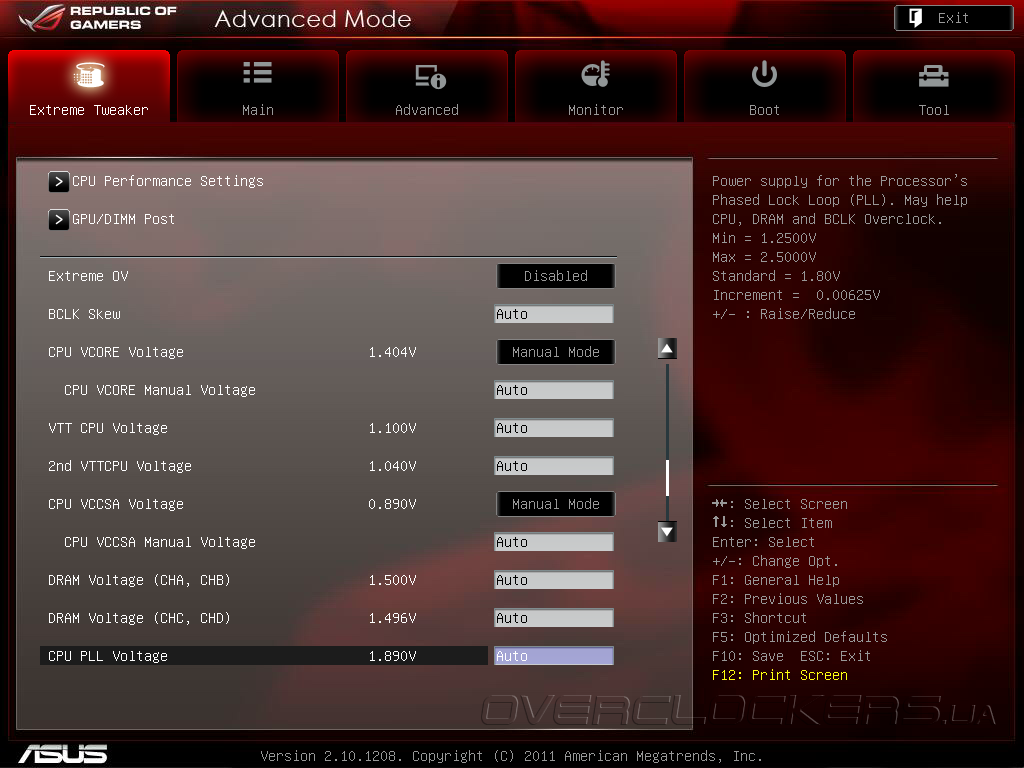Click the Version 2.10.1208 copyright text
This screenshot has height=768, width=1024.
coord(511,756)
